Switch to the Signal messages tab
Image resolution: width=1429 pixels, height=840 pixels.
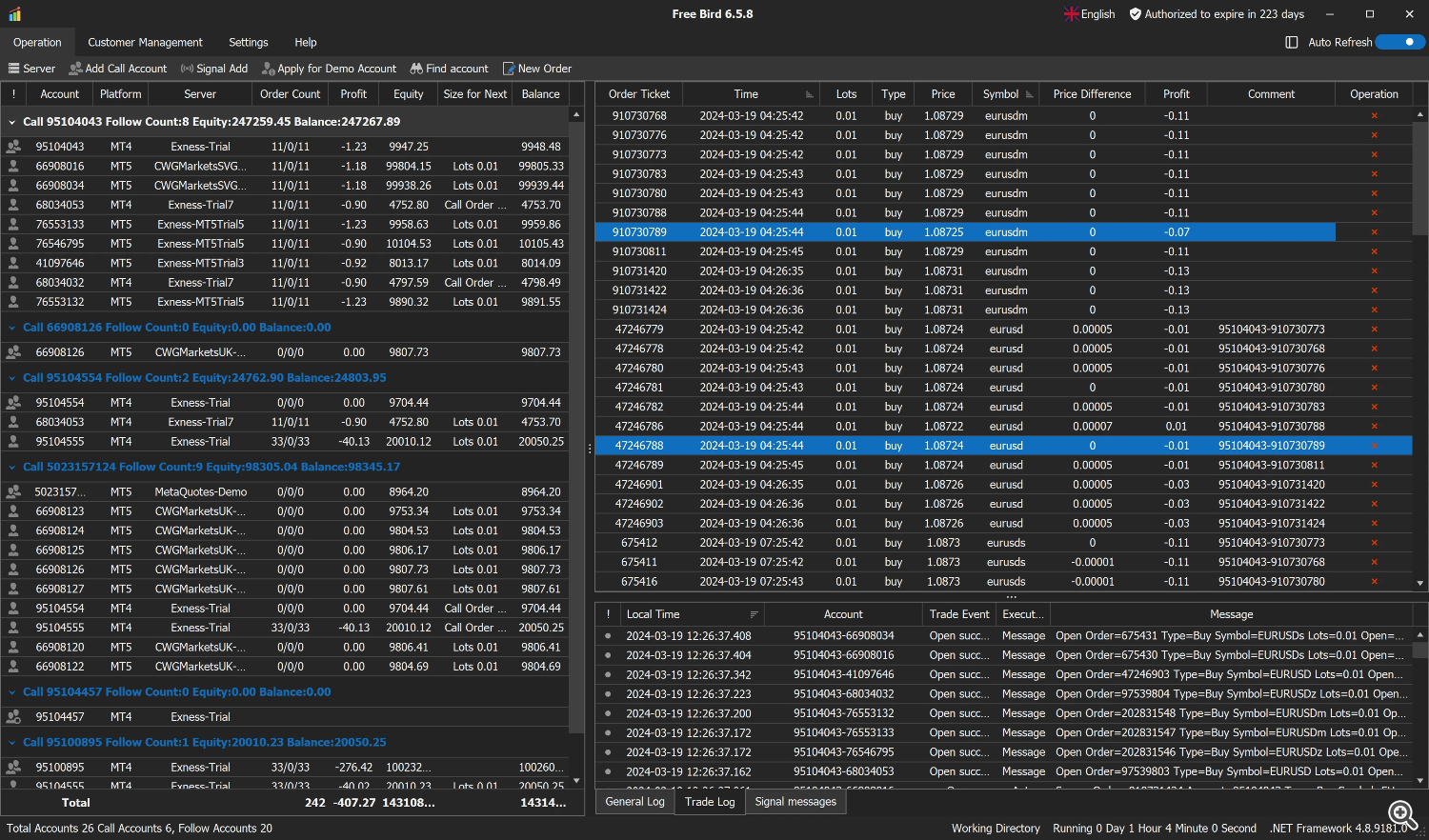pyautogui.click(x=795, y=802)
